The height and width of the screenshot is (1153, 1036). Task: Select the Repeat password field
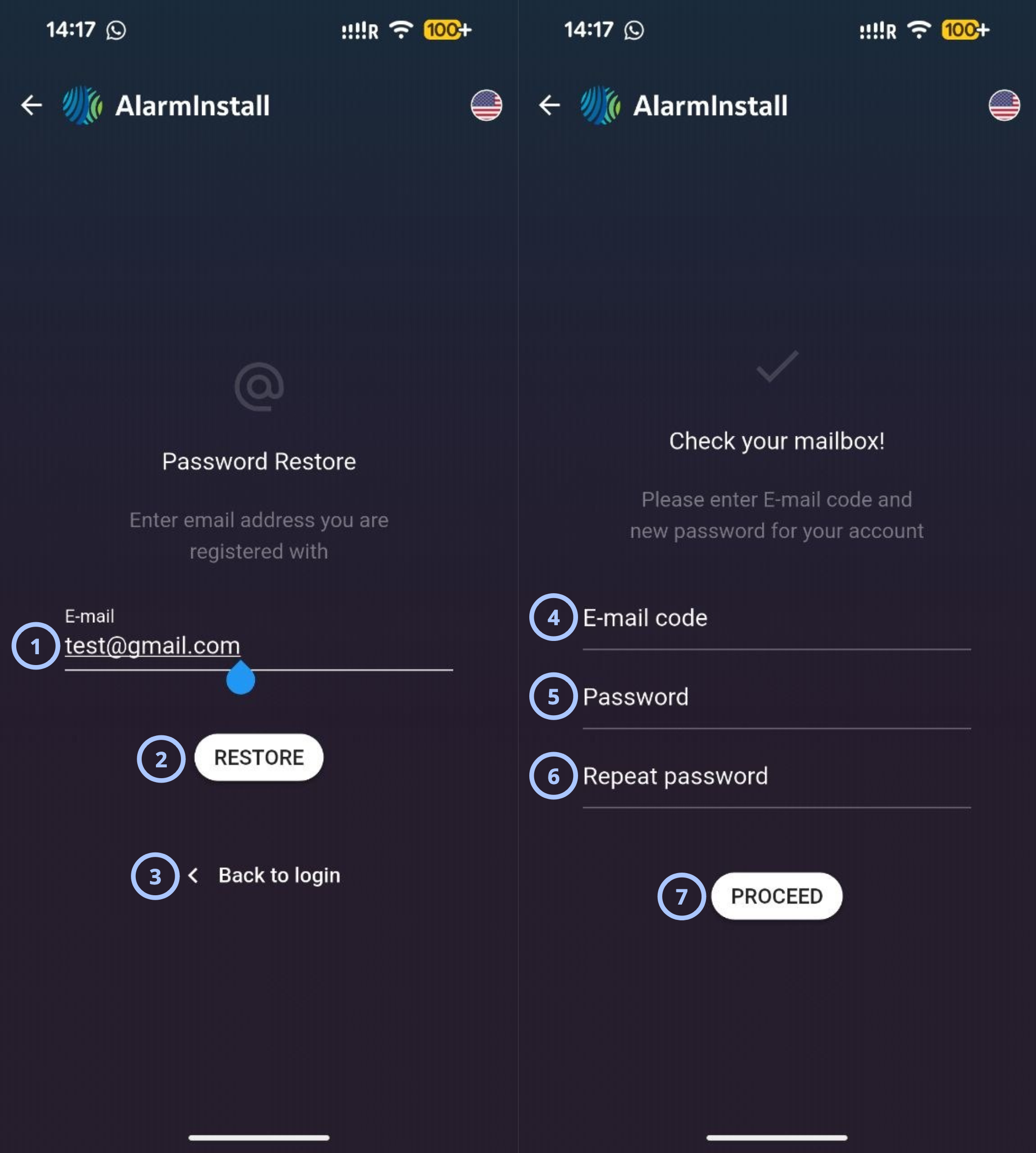point(776,779)
